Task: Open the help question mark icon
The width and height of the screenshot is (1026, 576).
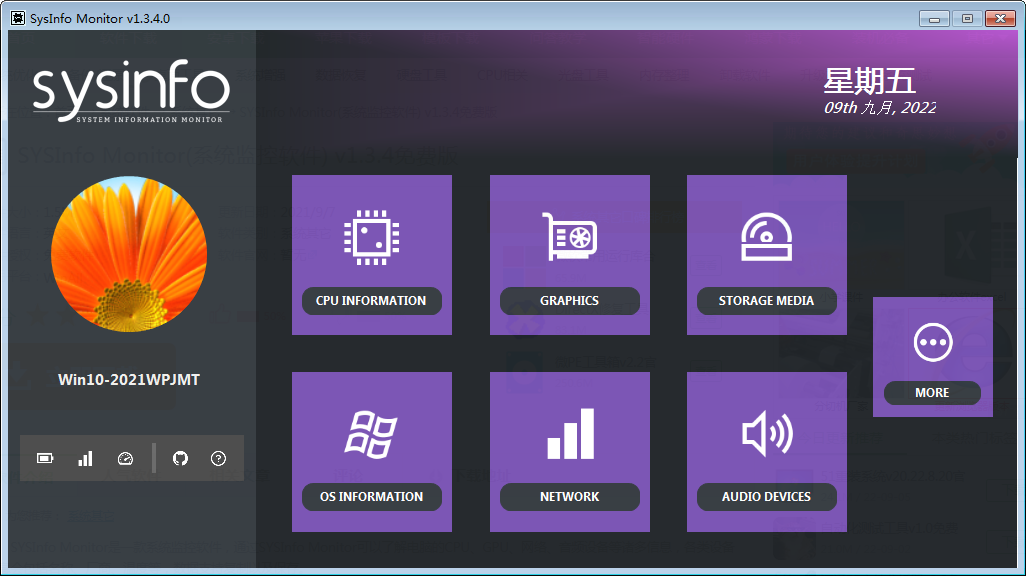Action: 218,457
